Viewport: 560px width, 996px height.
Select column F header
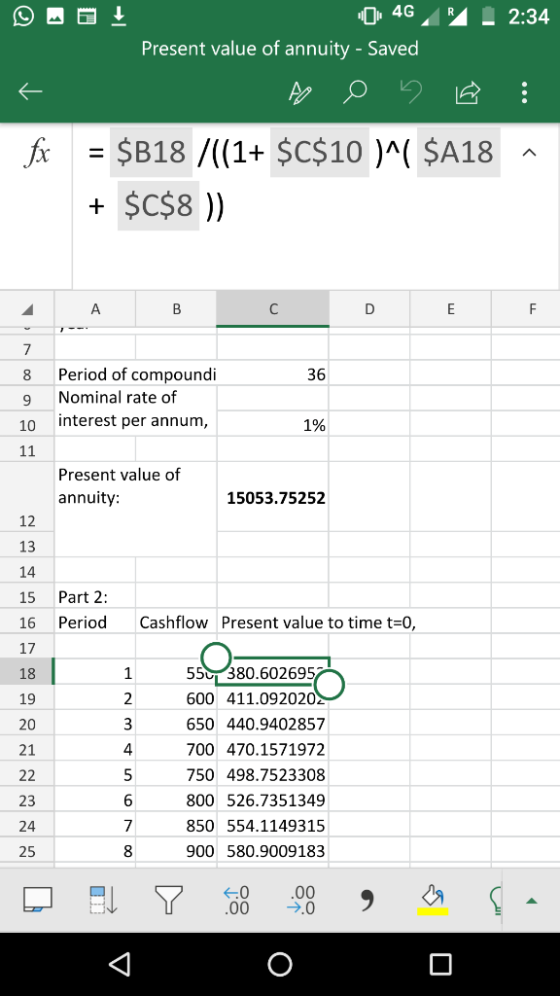527,309
